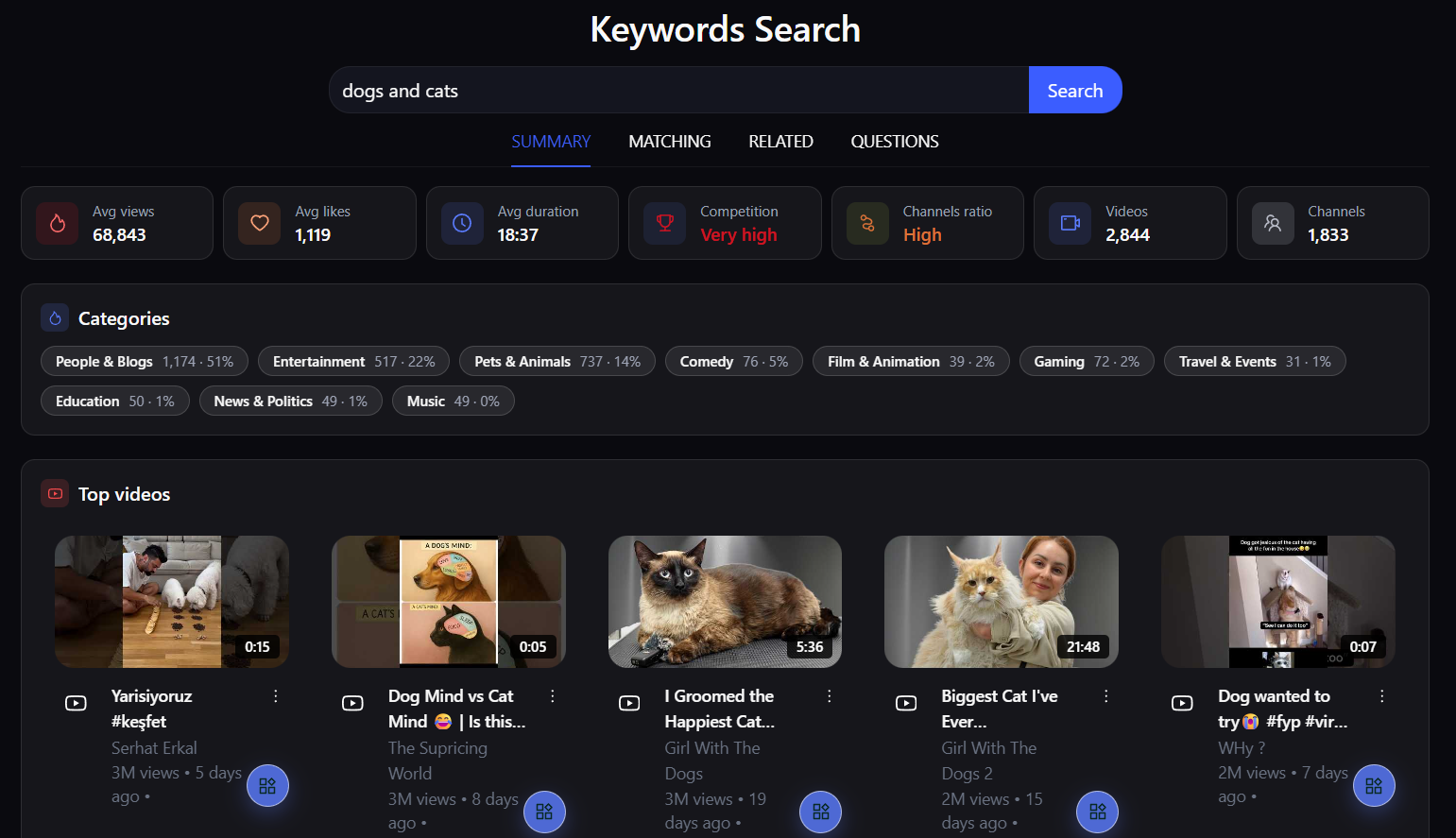Image resolution: width=1456 pixels, height=838 pixels.
Task: Open I Groomed the Happiest Cat title
Action: pyautogui.click(x=720, y=709)
